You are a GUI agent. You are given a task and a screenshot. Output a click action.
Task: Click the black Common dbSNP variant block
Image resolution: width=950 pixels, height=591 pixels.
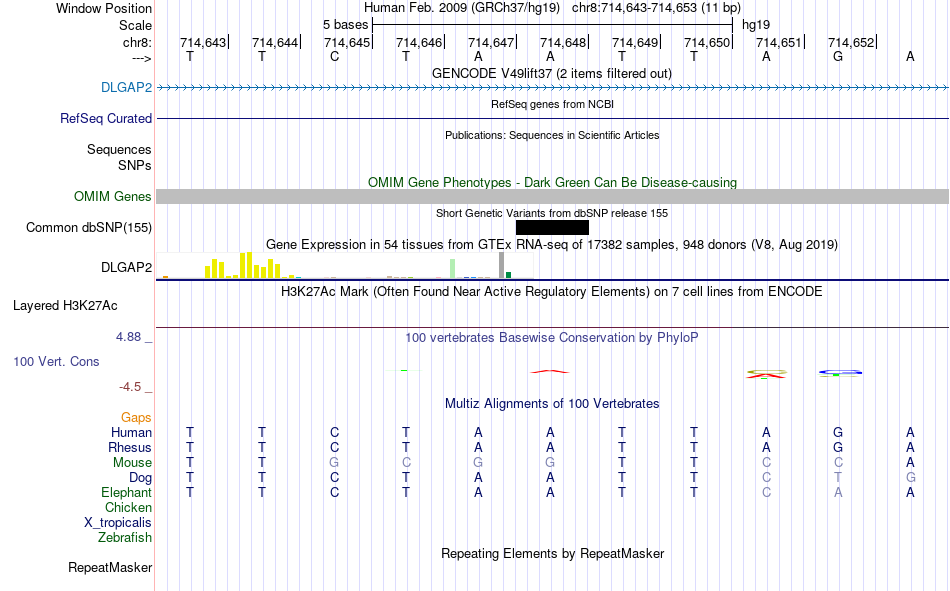coord(552,227)
